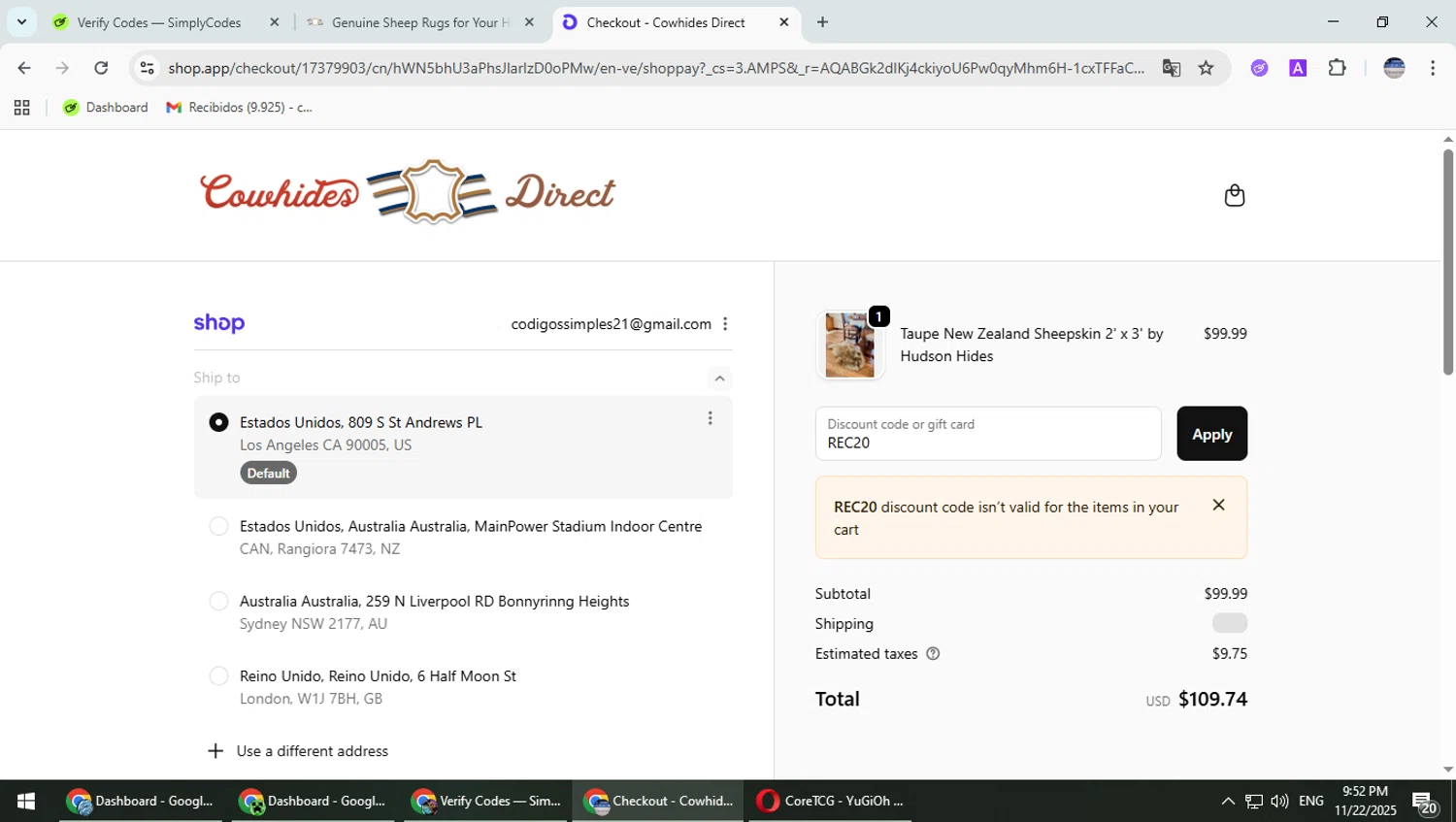Open the tab search dropdown arrow

coord(21,22)
